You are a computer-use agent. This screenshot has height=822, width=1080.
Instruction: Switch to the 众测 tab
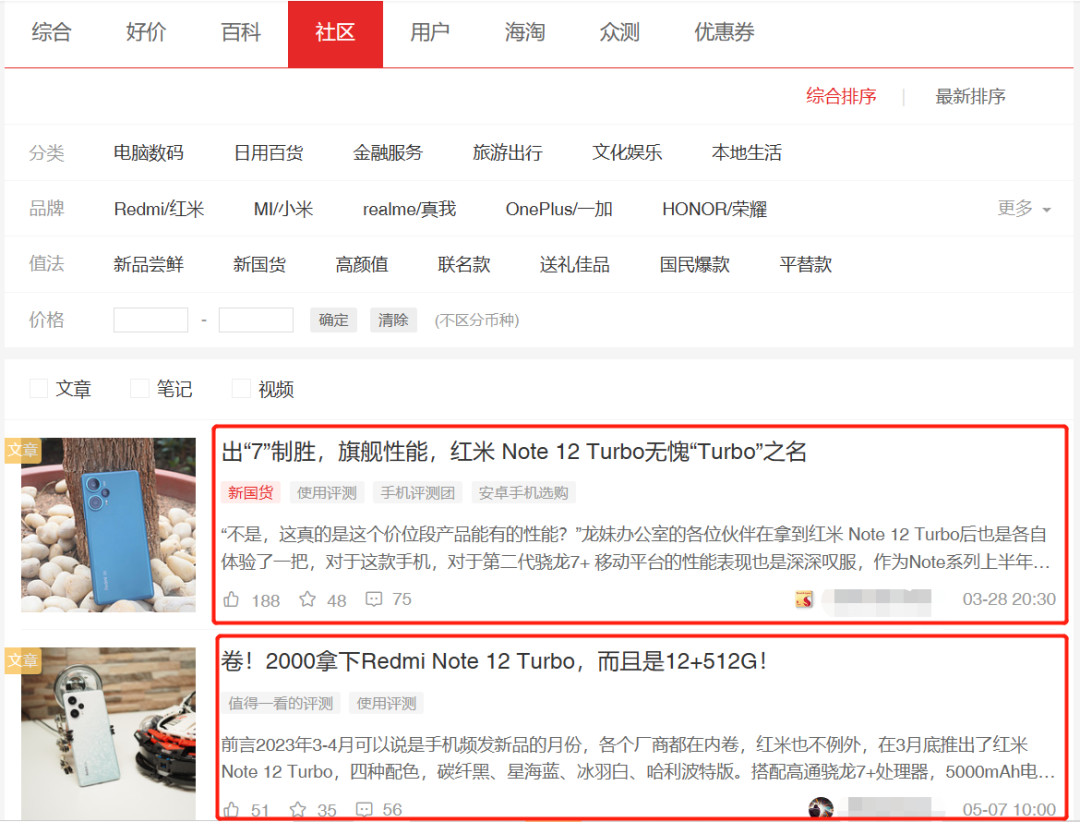[619, 32]
